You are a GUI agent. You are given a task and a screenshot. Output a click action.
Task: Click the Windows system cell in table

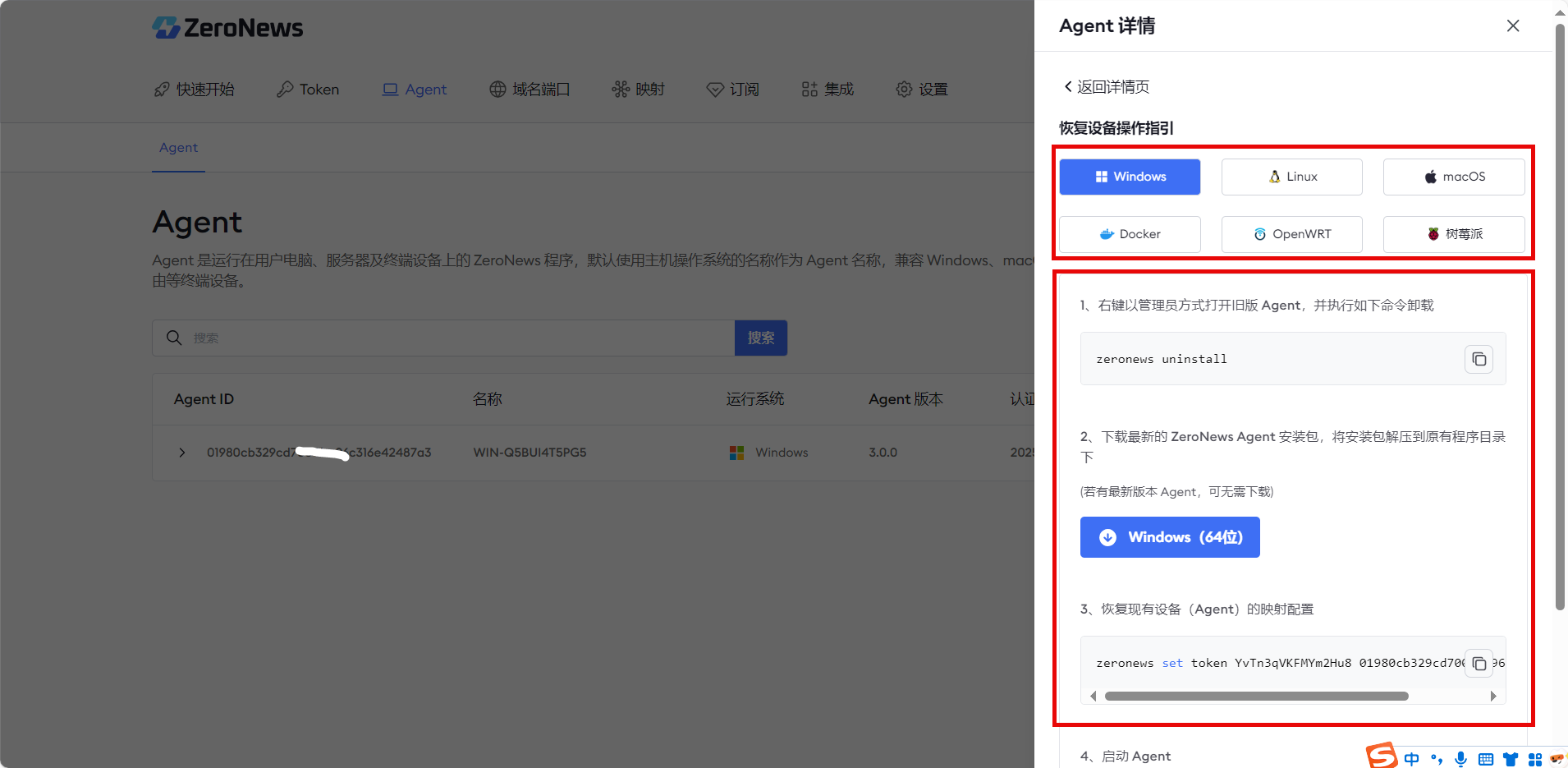pyautogui.click(x=769, y=453)
